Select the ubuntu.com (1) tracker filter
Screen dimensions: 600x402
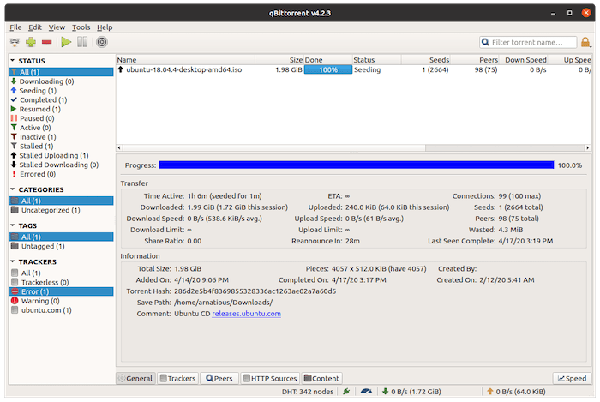61,310
